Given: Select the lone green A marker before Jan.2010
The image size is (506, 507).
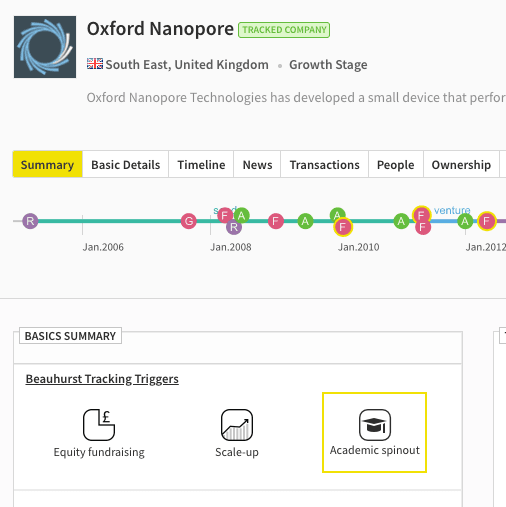Looking at the screenshot, I should pyautogui.click(x=305, y=221).
